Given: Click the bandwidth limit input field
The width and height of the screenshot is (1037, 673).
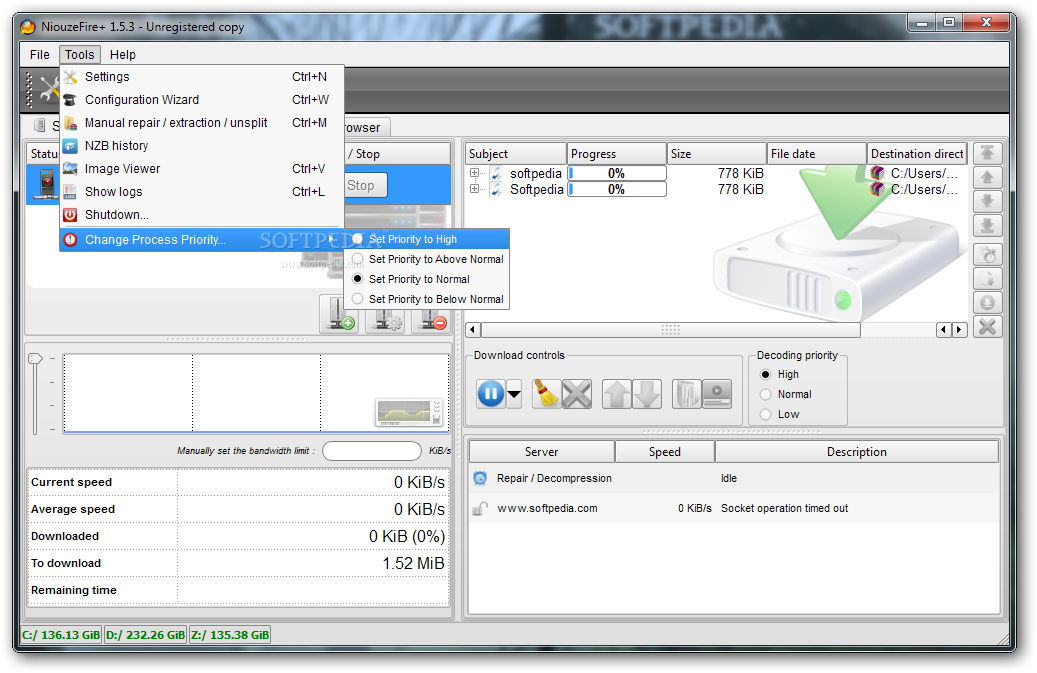Looking at the screenshot, I should coord(372,451).
